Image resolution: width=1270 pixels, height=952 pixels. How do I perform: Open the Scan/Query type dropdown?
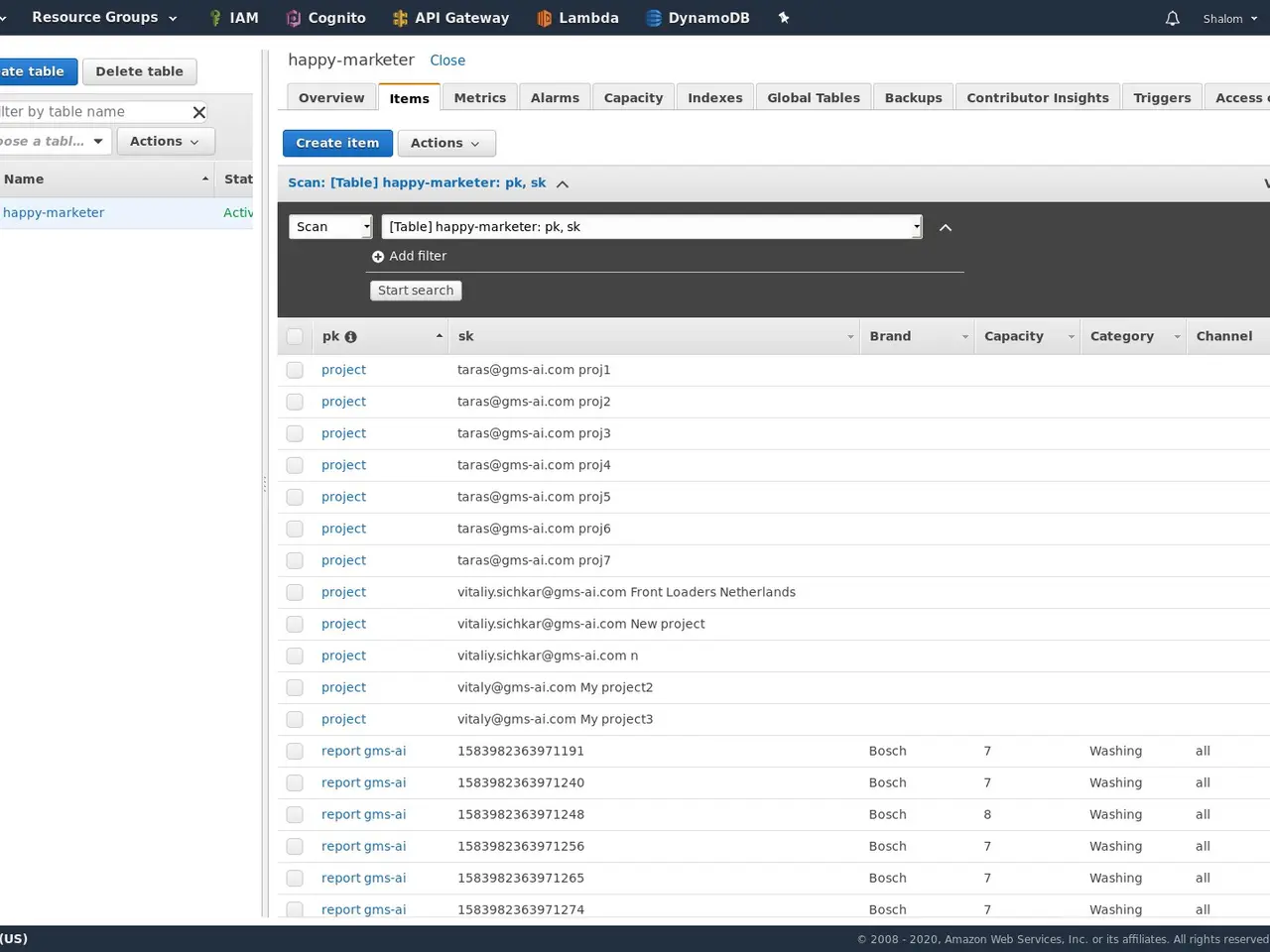[330, 227]
